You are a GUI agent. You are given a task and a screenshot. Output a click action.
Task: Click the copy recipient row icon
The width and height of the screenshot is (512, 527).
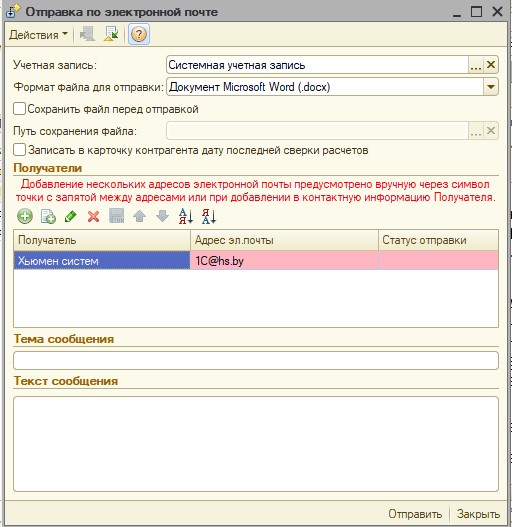[x=48, y=216]
